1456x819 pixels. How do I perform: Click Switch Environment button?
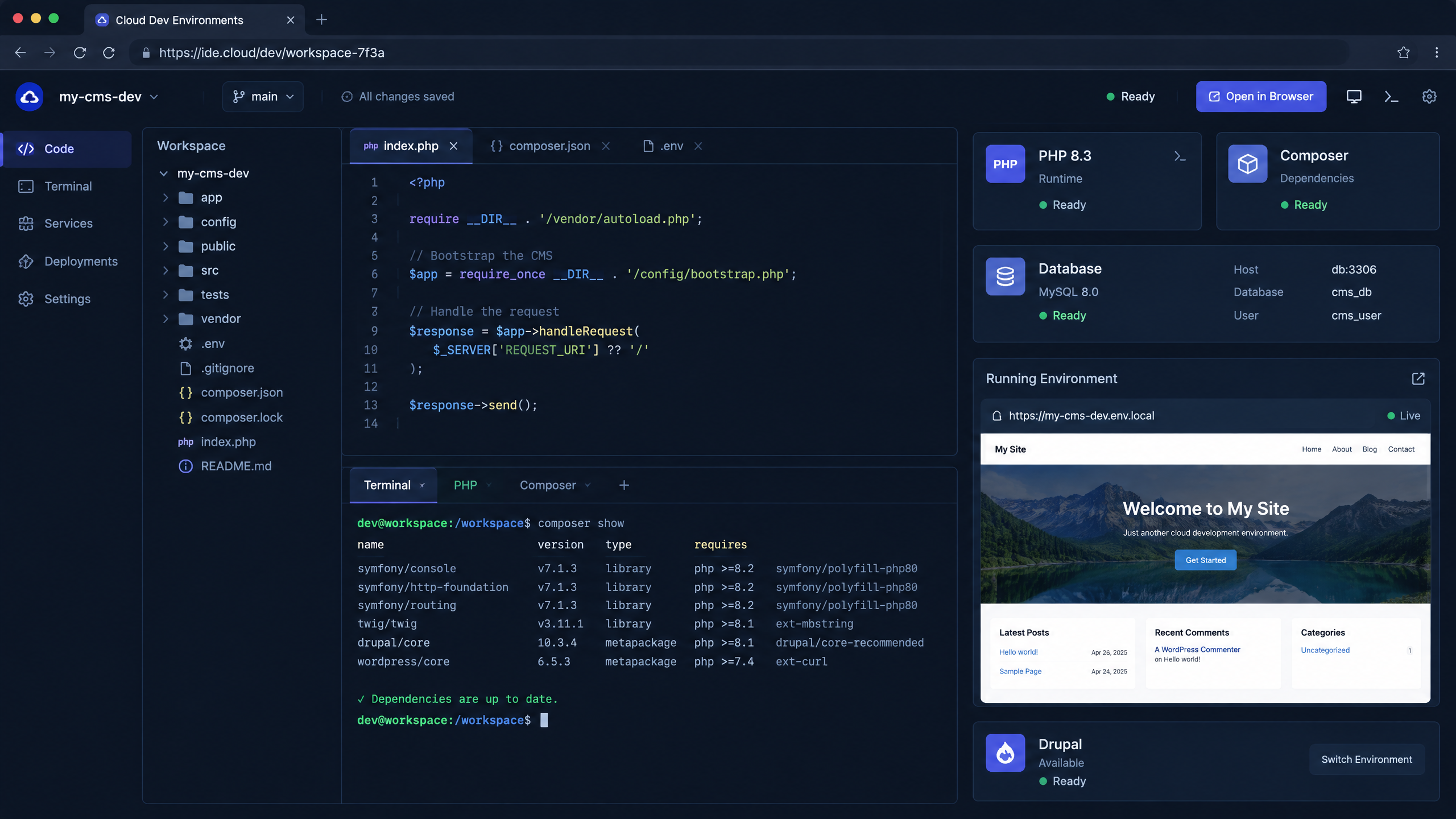[1367, 759]
